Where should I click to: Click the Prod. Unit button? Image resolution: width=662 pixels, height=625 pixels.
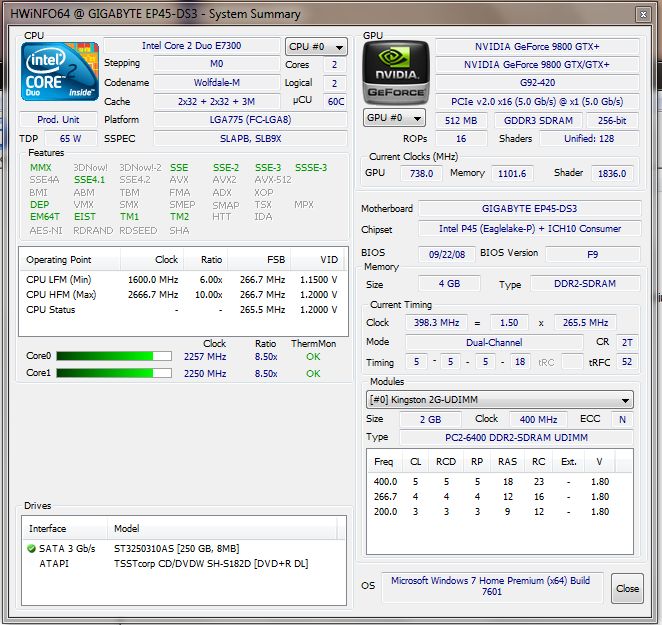click(x=58, y=120)
